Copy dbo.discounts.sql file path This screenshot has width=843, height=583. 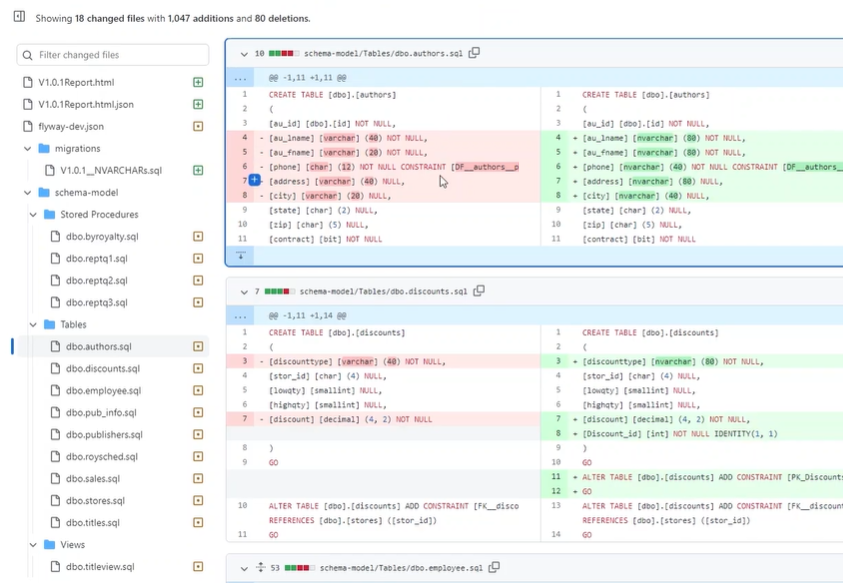479,291
